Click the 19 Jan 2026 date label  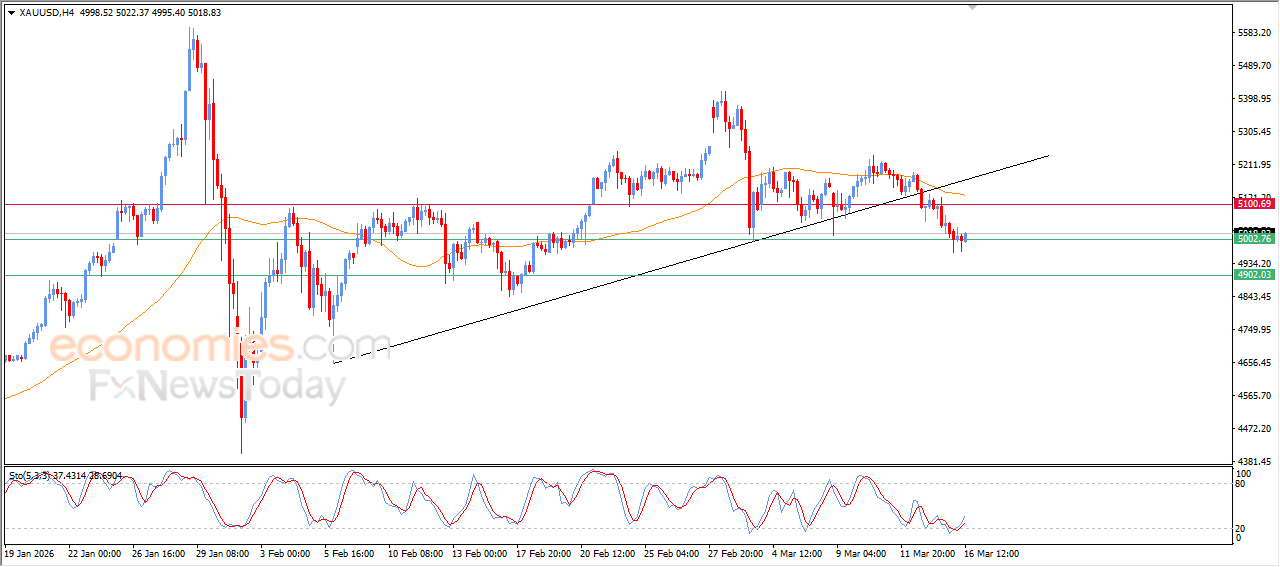point(29,552)
